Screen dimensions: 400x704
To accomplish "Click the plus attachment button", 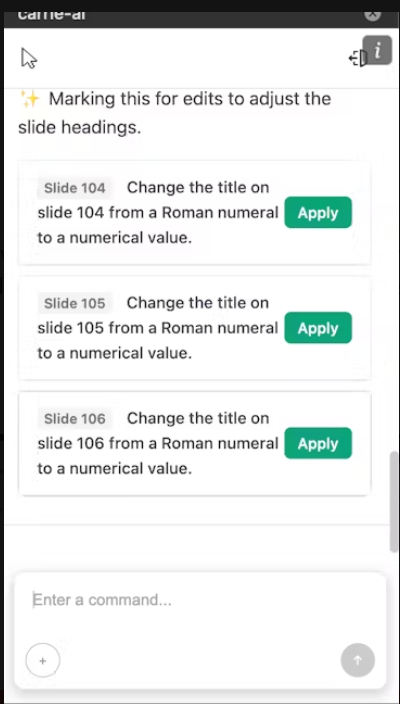I will (43, 660).
